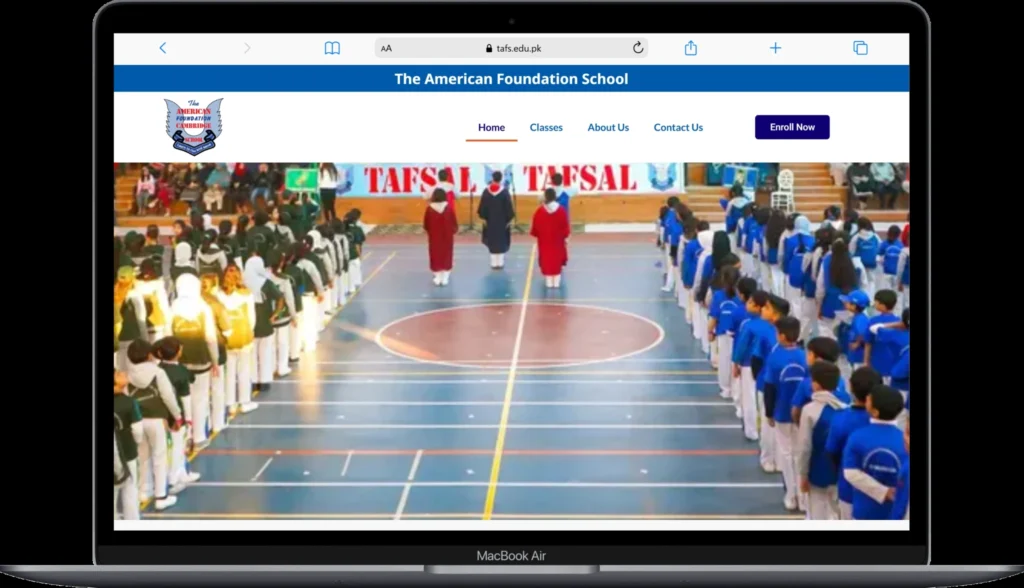Click the Enroll Now button

point(792,127)
